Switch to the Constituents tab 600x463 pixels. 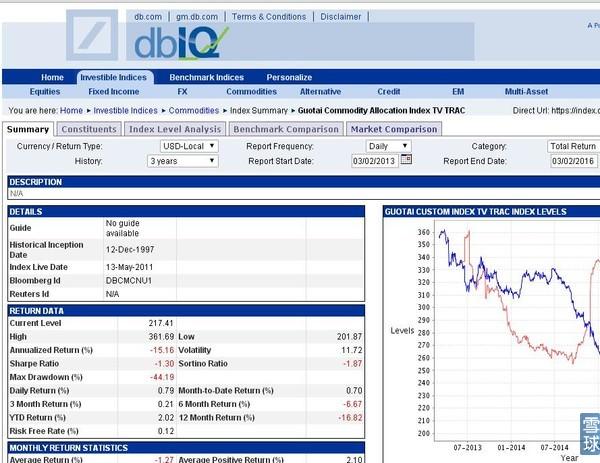89,129
